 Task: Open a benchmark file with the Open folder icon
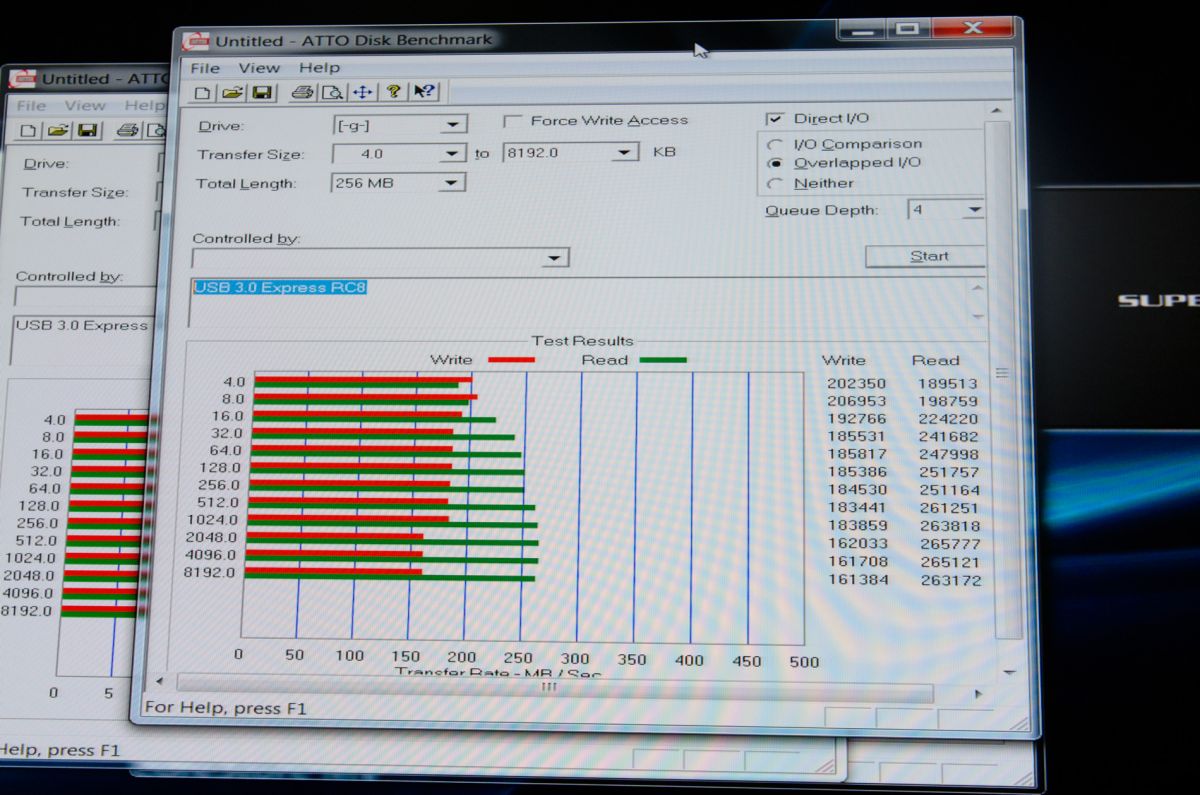click(232, 93)
